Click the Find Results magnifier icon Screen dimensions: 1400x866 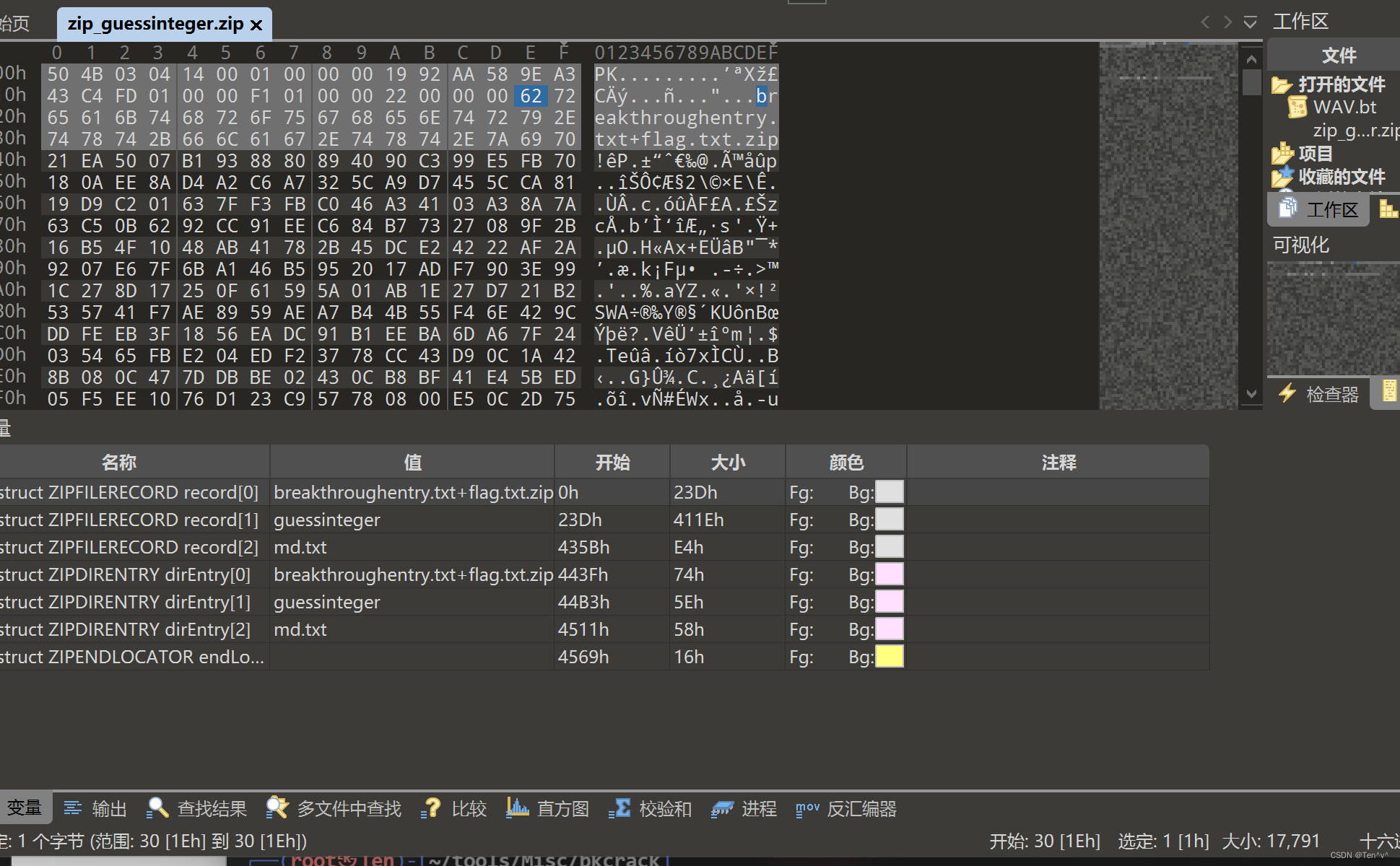click(157, 808)
